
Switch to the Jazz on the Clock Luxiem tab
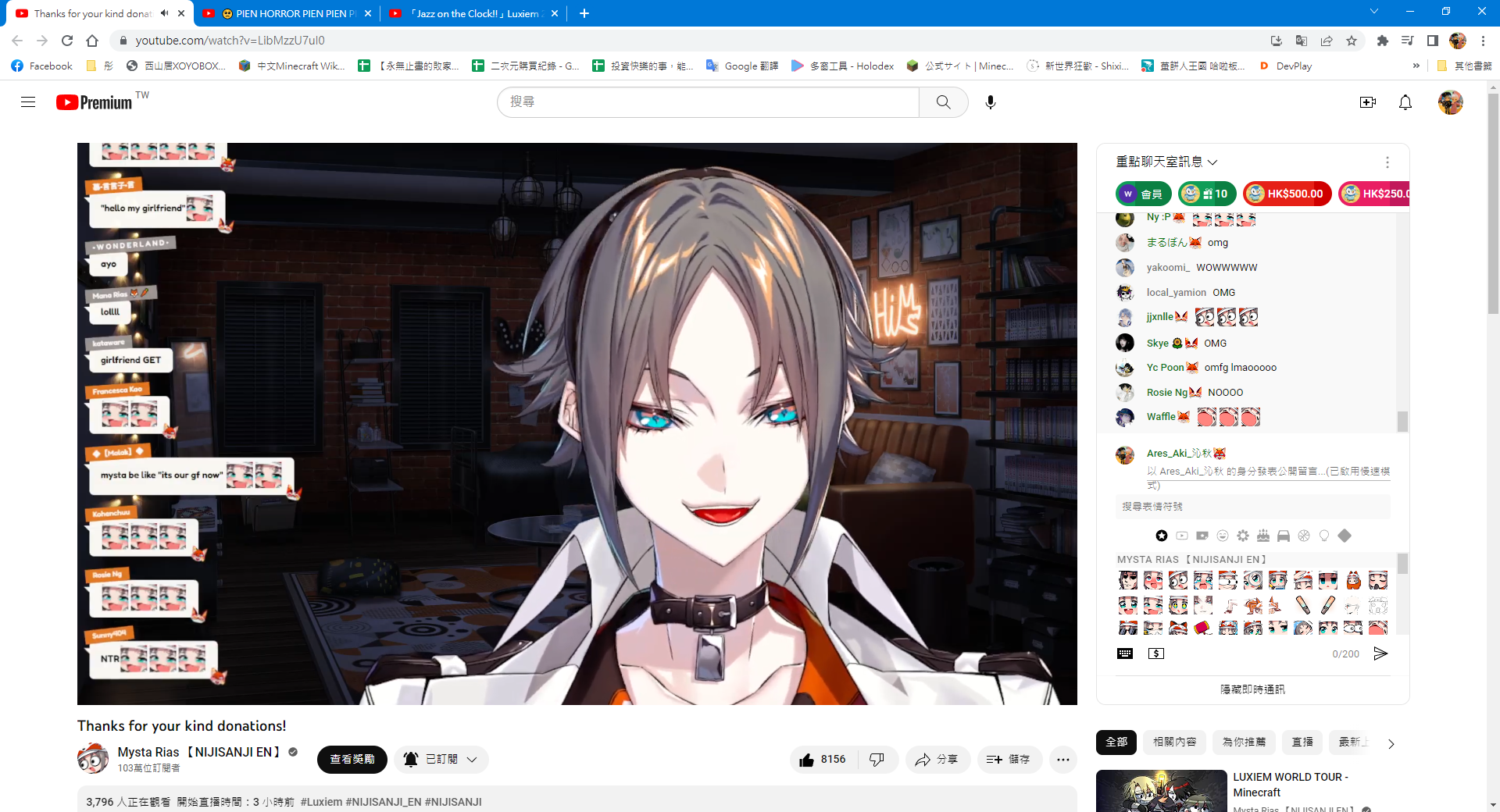[473, 13]
